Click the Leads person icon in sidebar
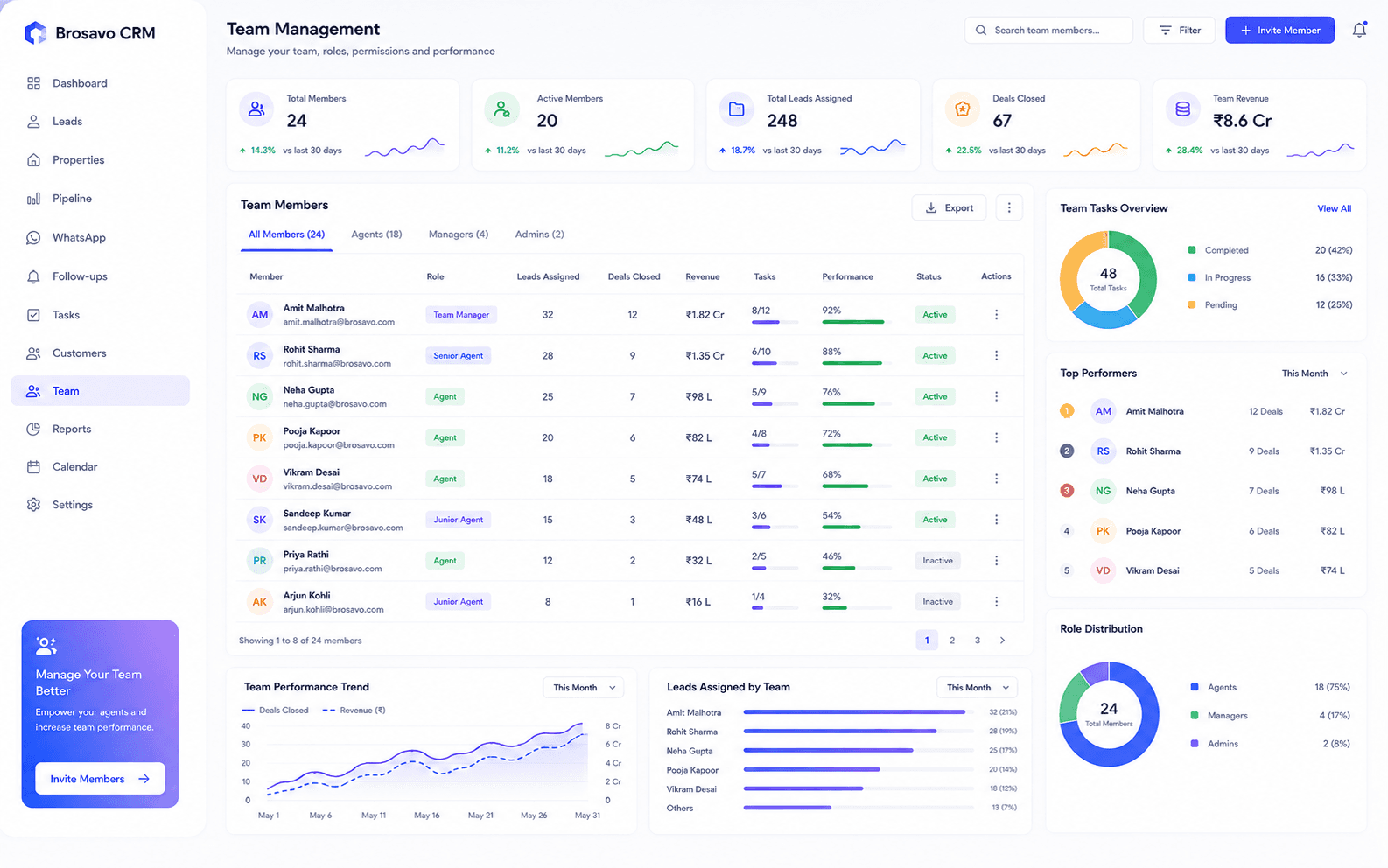1388x868 pixels. 33,122
